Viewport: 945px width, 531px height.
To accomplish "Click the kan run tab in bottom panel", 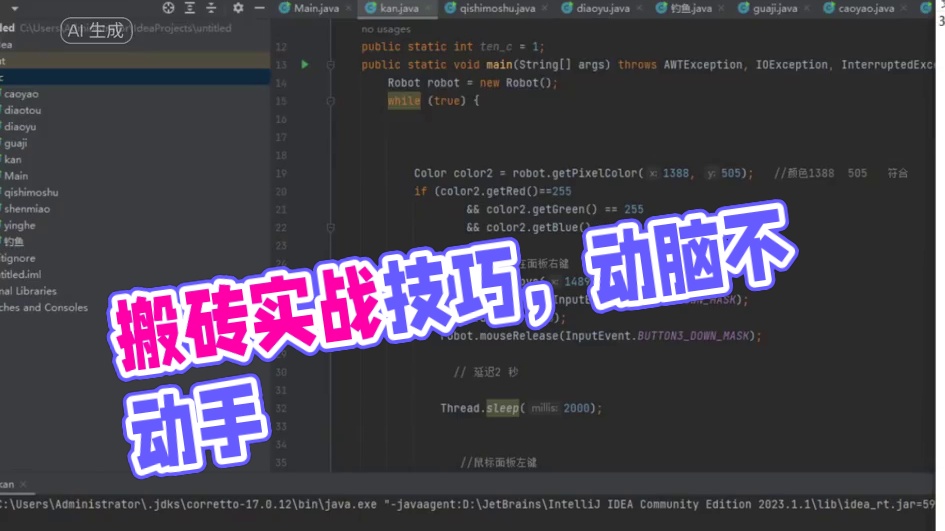I will point(10,483).
